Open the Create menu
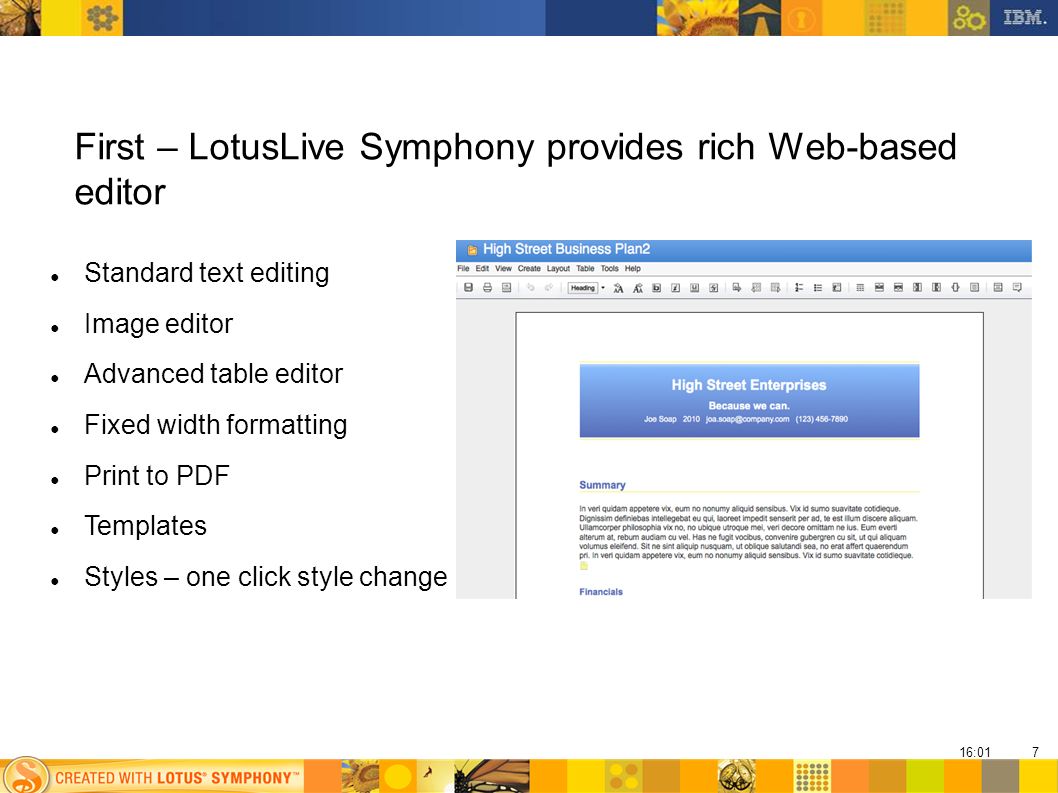The width and height of the screenshot is (1058, 793). (529, 269)
